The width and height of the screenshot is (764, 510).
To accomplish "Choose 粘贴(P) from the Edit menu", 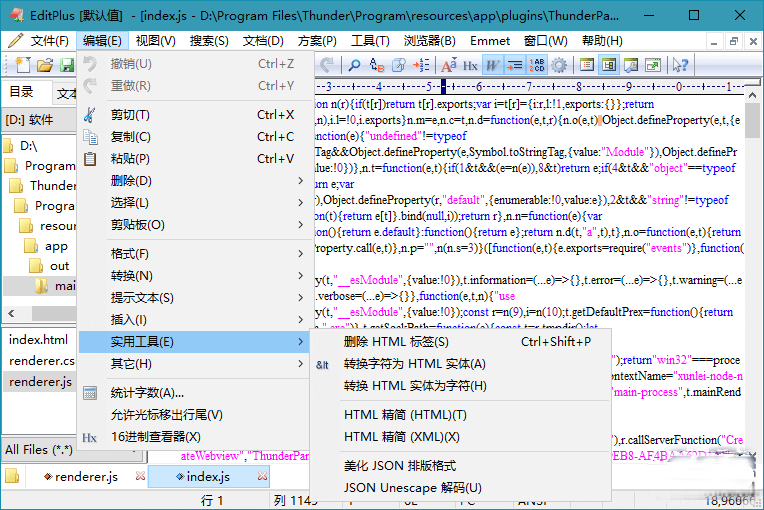I will (193, 159).
